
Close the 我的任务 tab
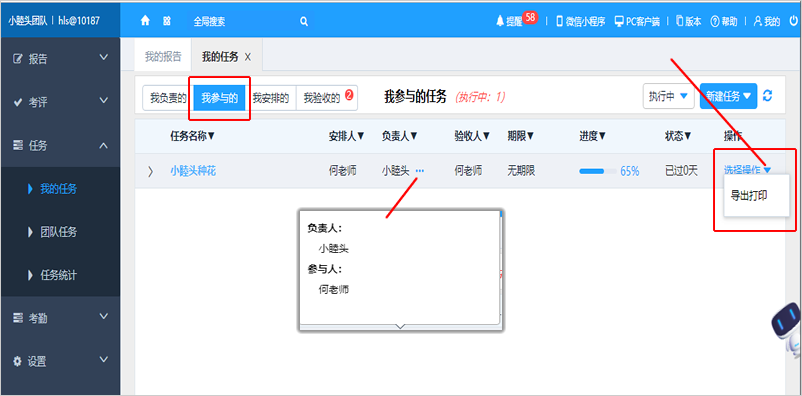pyautogui.click(x=248, y=57)
